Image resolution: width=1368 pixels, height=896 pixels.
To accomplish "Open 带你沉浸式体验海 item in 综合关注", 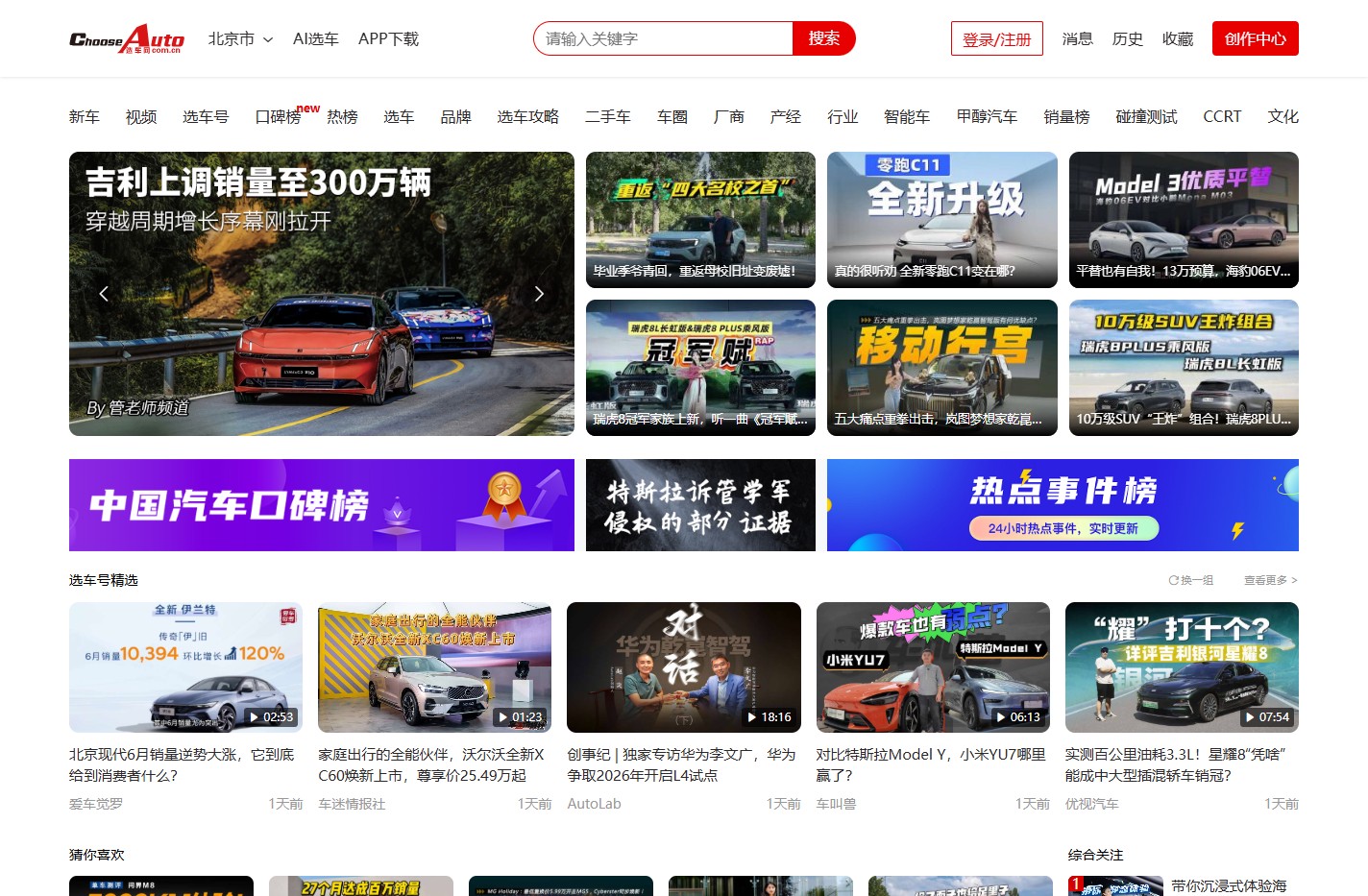I will pyautogui.click(x=1229, y=885).
